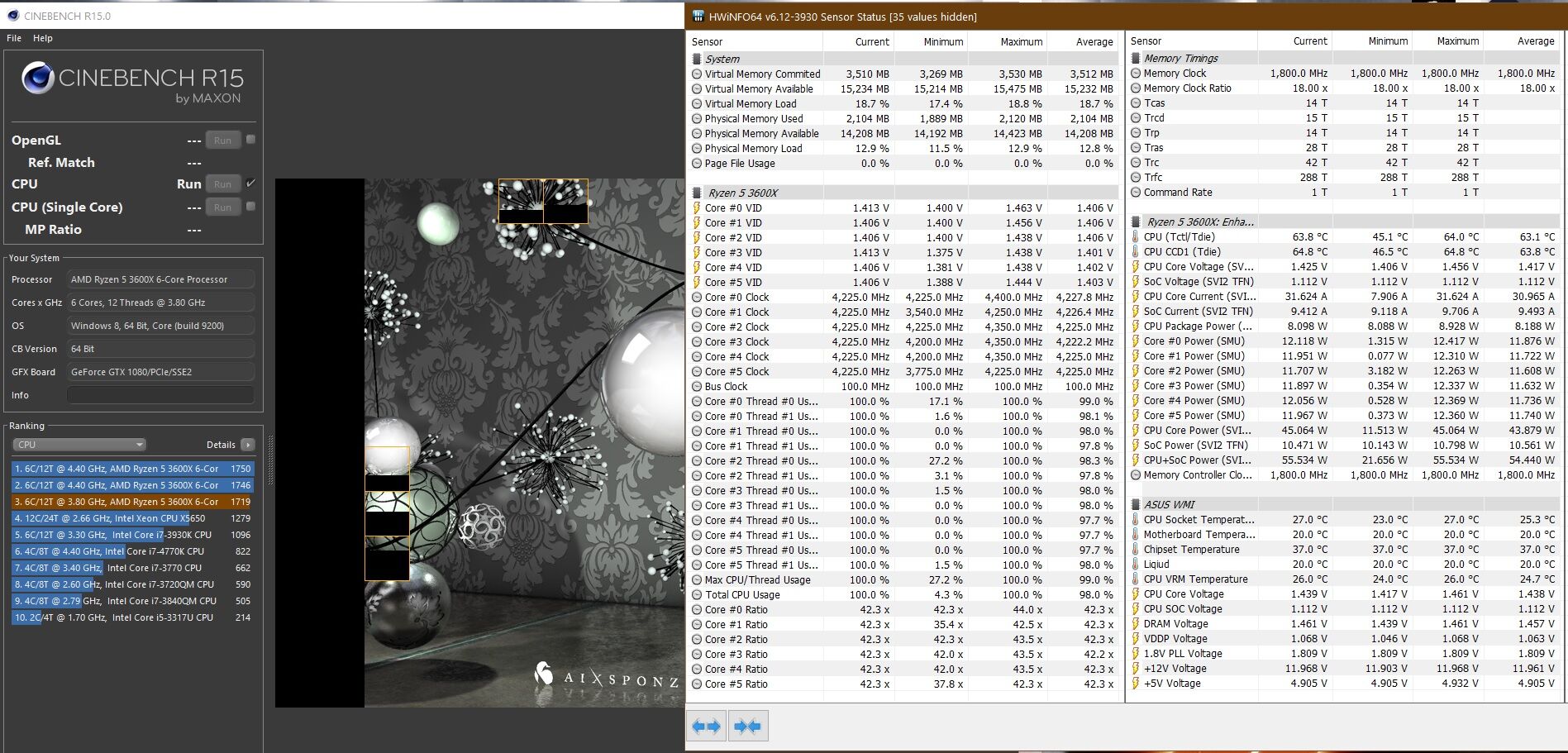The width and height of the screenshot is (1568, 753).
Task: Click the System section header icon
Action: 697,60
